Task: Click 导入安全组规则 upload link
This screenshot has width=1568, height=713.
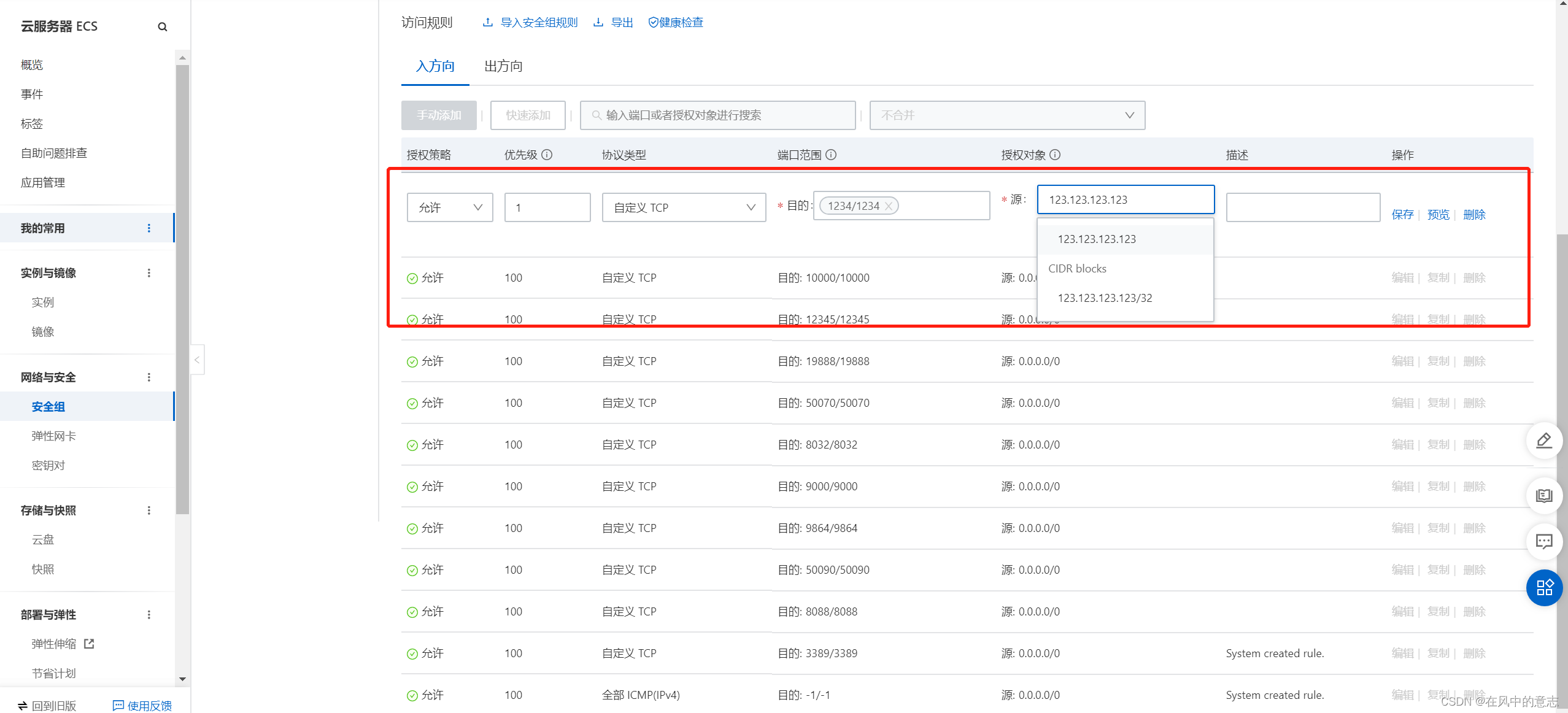Action: pyautogui.click(x=530, y=23)
